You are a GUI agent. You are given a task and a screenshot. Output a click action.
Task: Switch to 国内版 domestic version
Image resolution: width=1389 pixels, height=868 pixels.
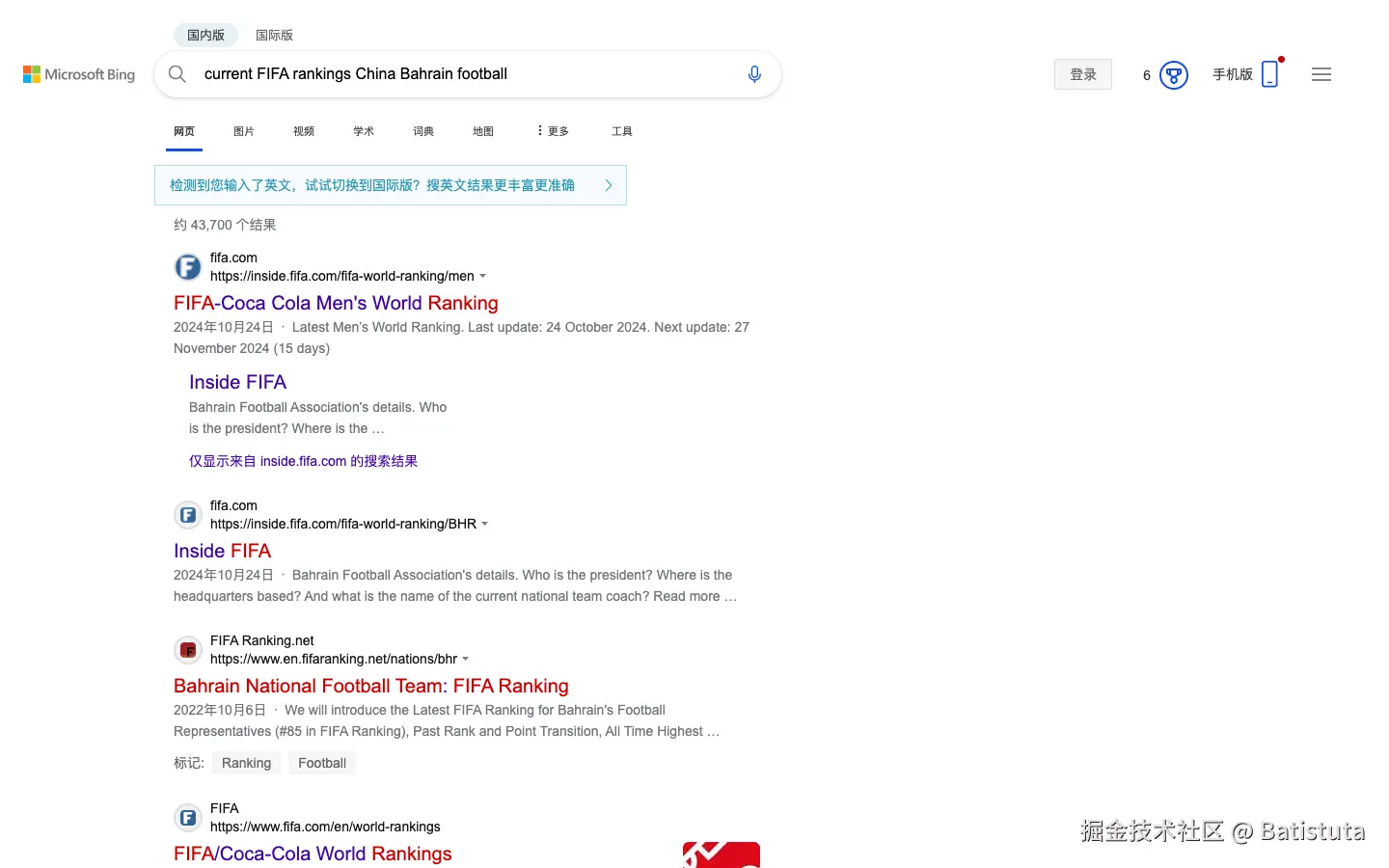205,35
